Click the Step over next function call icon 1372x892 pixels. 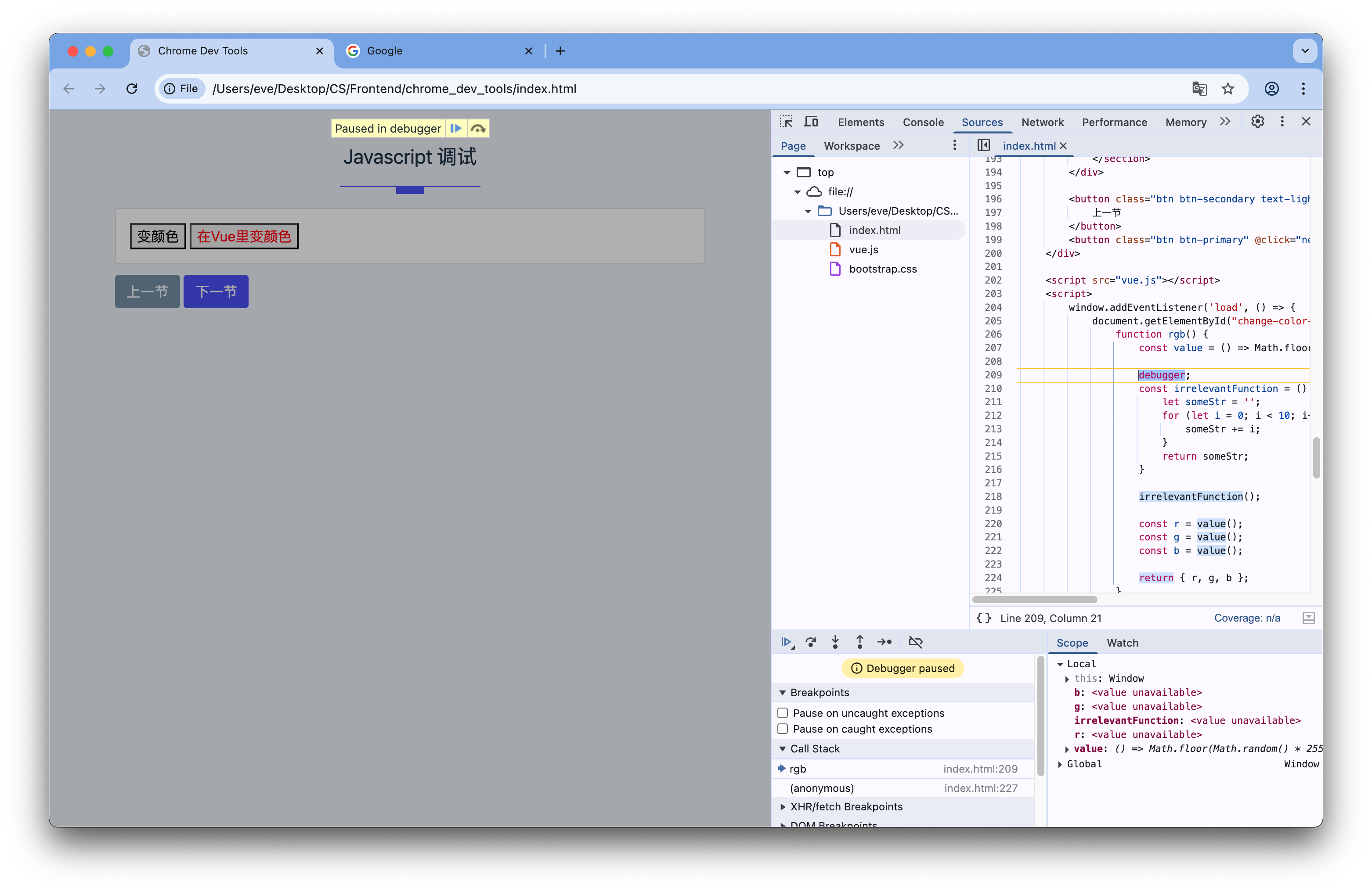[811, 641]
